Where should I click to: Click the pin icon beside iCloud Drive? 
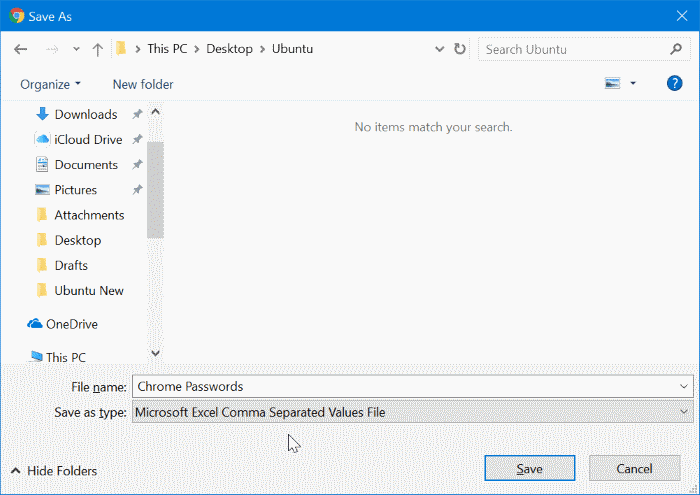click(137, 140)
